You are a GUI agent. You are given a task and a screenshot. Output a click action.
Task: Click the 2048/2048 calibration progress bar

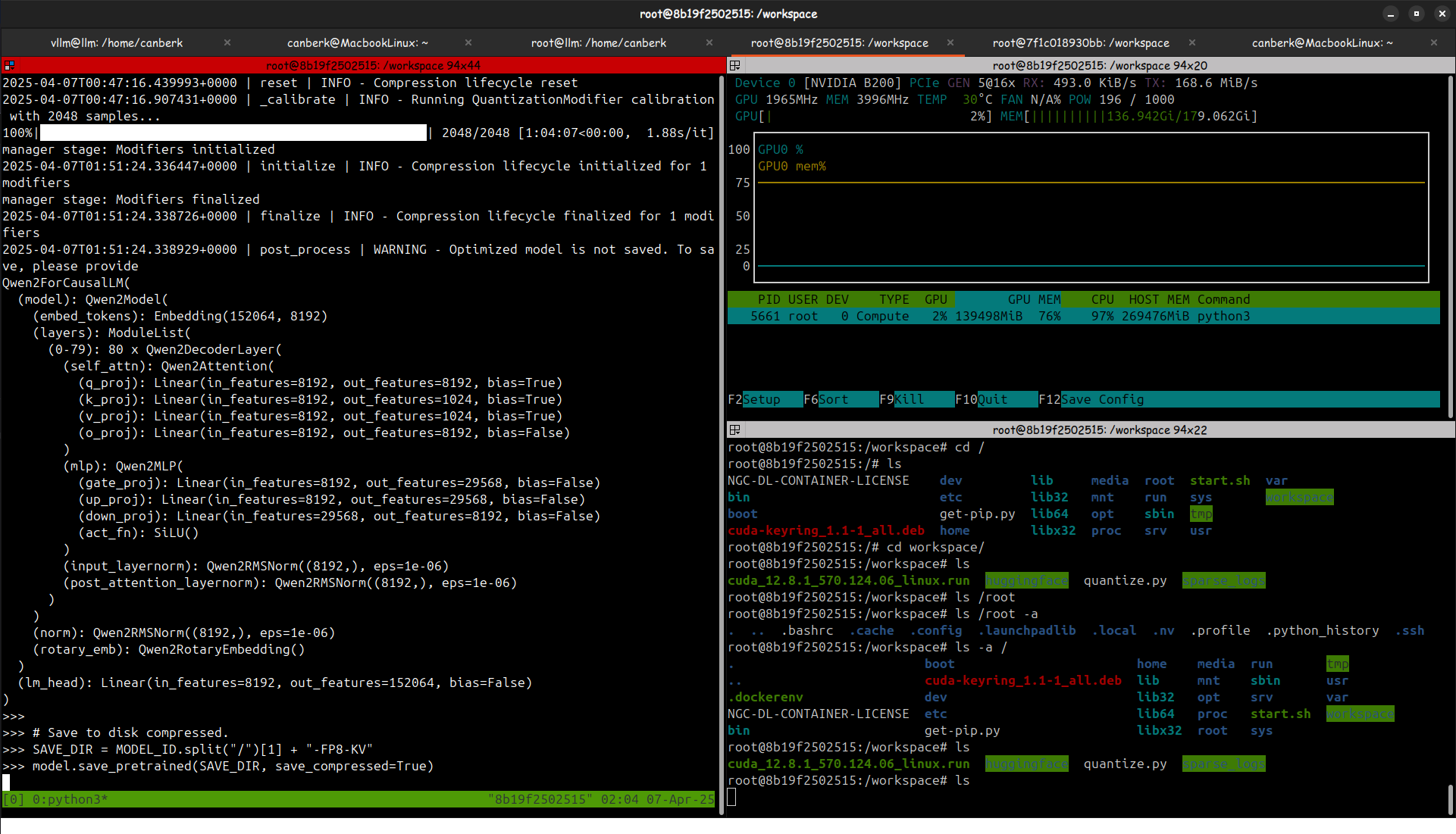[x=233, y=133]
